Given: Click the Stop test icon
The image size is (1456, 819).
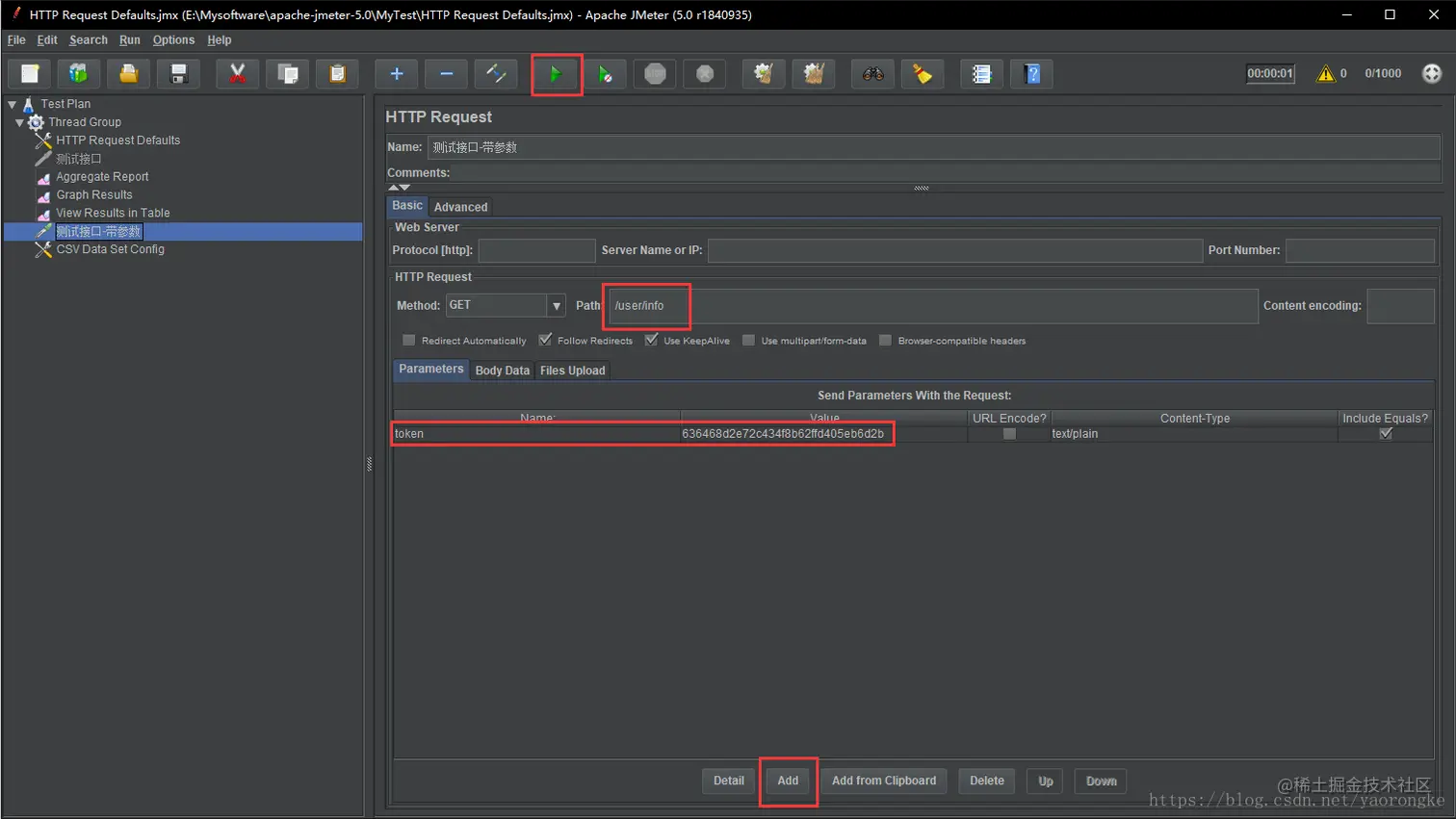Looking at the screenshot, I should [x=656, y=74].
